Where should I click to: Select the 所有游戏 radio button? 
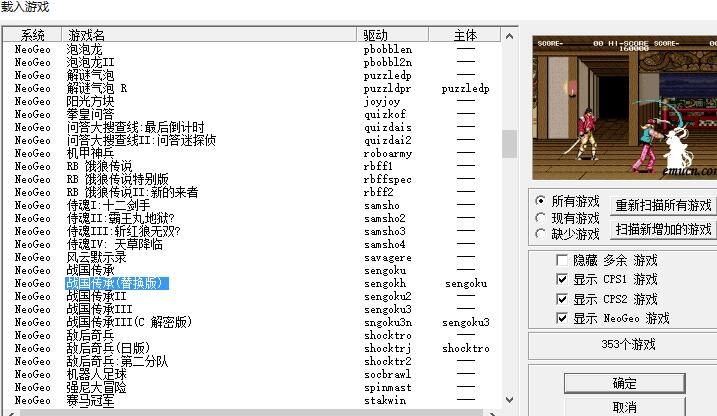click(541, 200)
